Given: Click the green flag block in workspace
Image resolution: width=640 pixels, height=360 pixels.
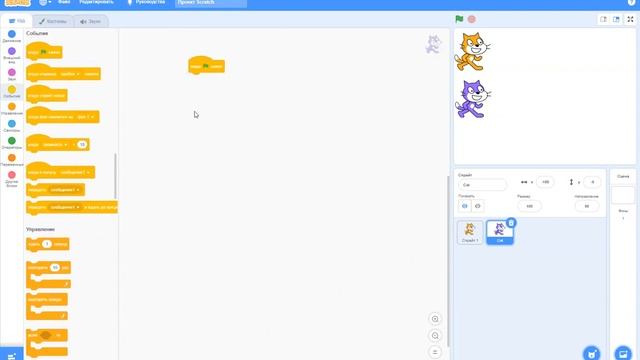Looking at the screenshot, I should pyautogui.click(x=207, y=66).
